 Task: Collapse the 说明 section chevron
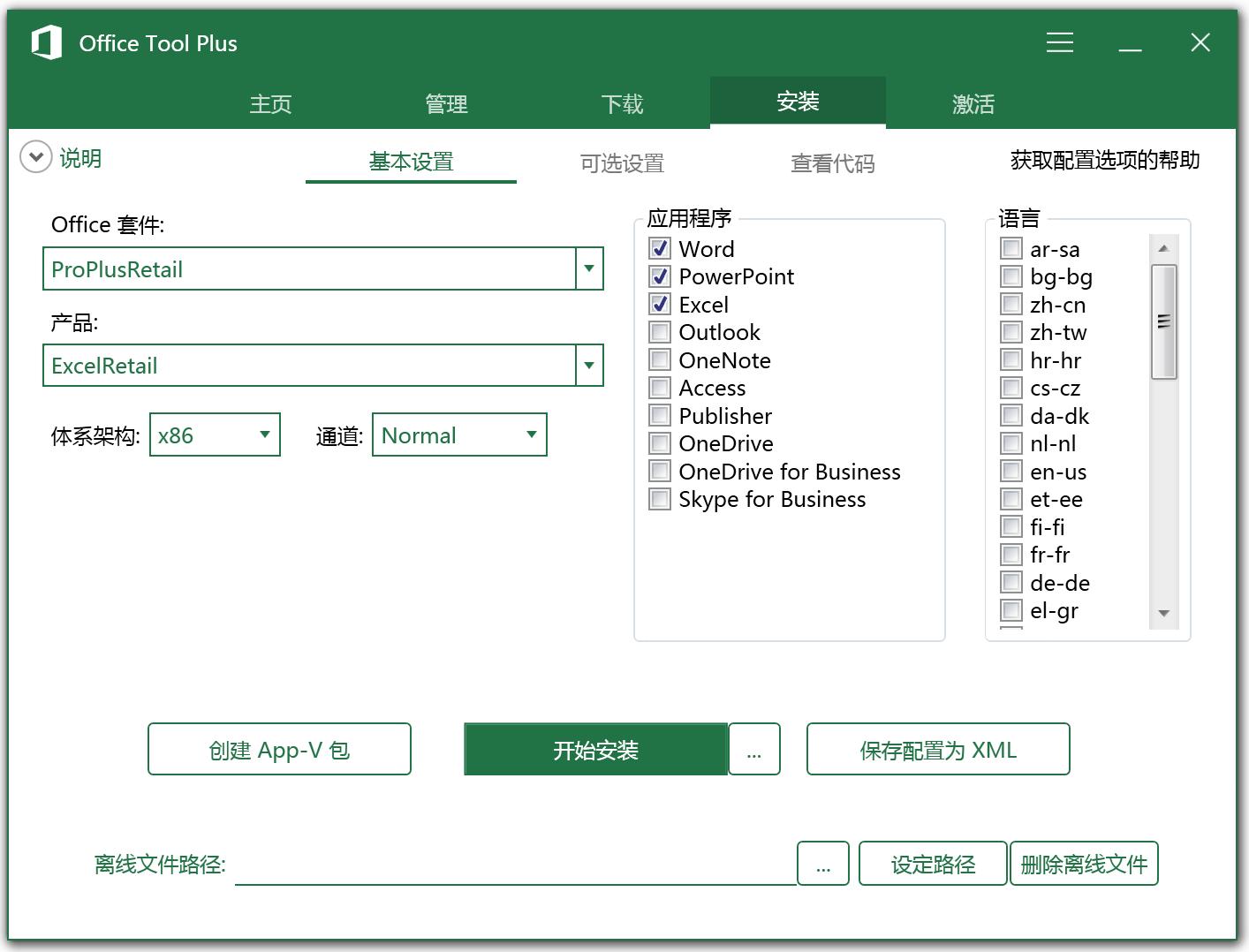(x=35, y=158)
